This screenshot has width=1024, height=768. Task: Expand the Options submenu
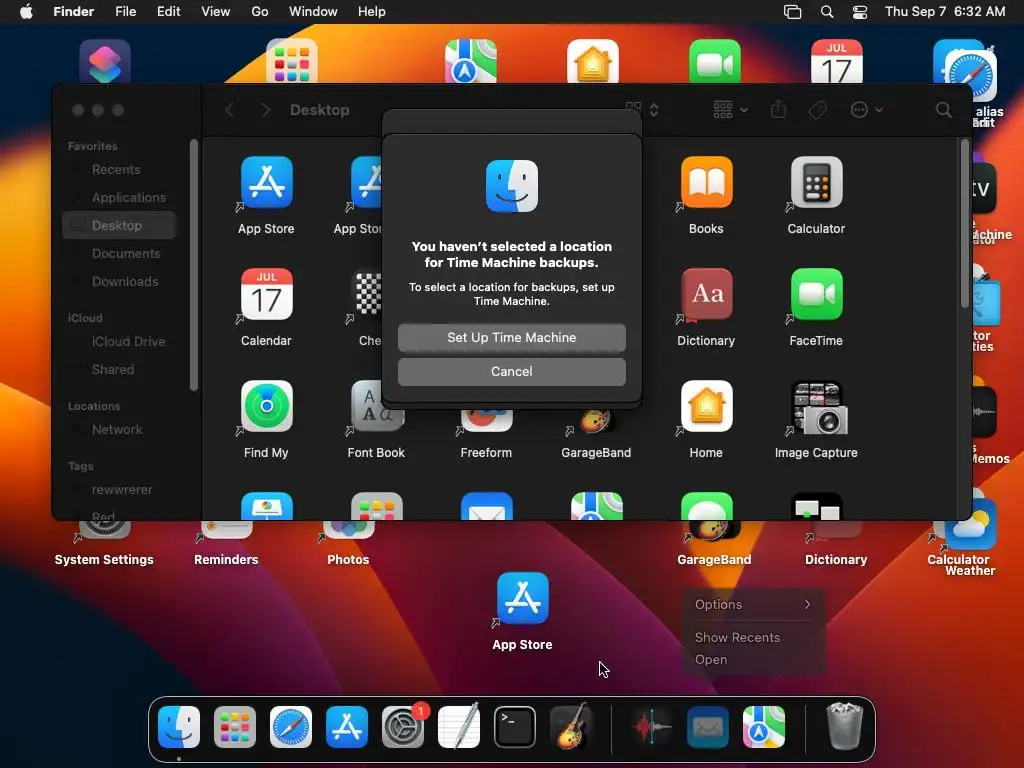(753, 605)
